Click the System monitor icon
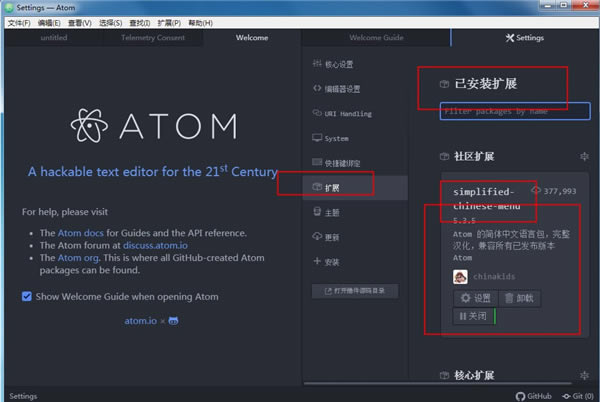 (x=317, y=138)
